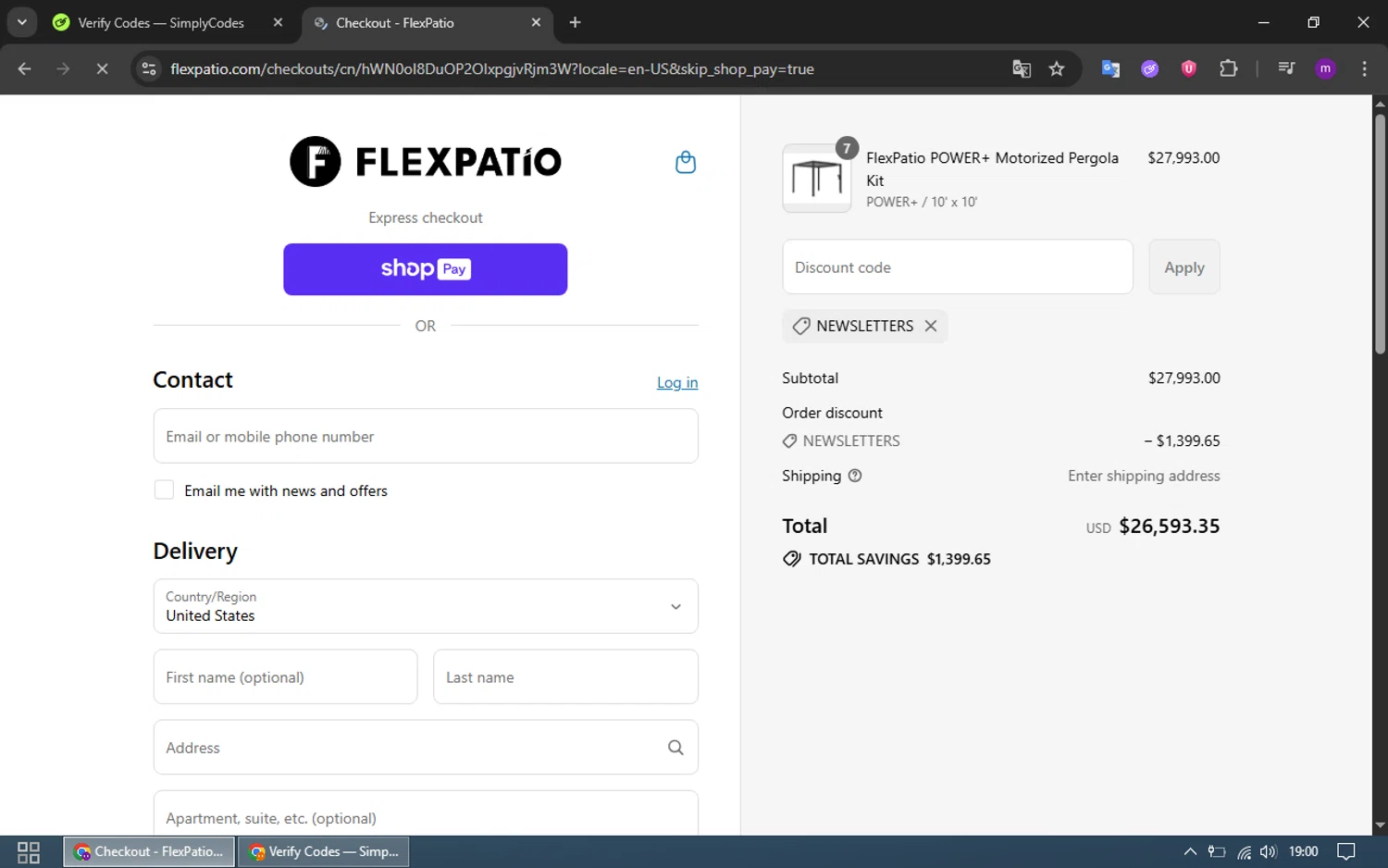The height and width of the screenshot is (868, 1388).
Task: Open the tab search dropdown arrow
Action: 21,22
